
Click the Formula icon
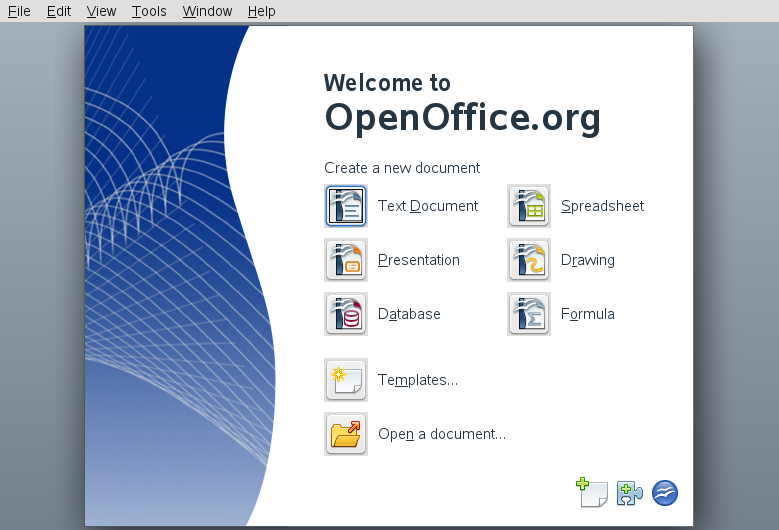tap(529, 314)
